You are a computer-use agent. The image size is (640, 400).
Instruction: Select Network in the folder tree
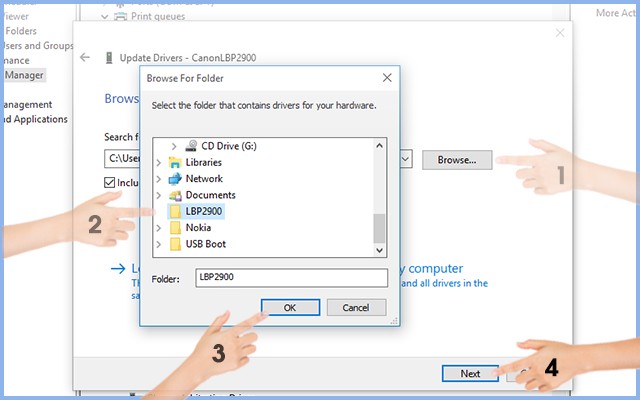(x=204, y=179)
